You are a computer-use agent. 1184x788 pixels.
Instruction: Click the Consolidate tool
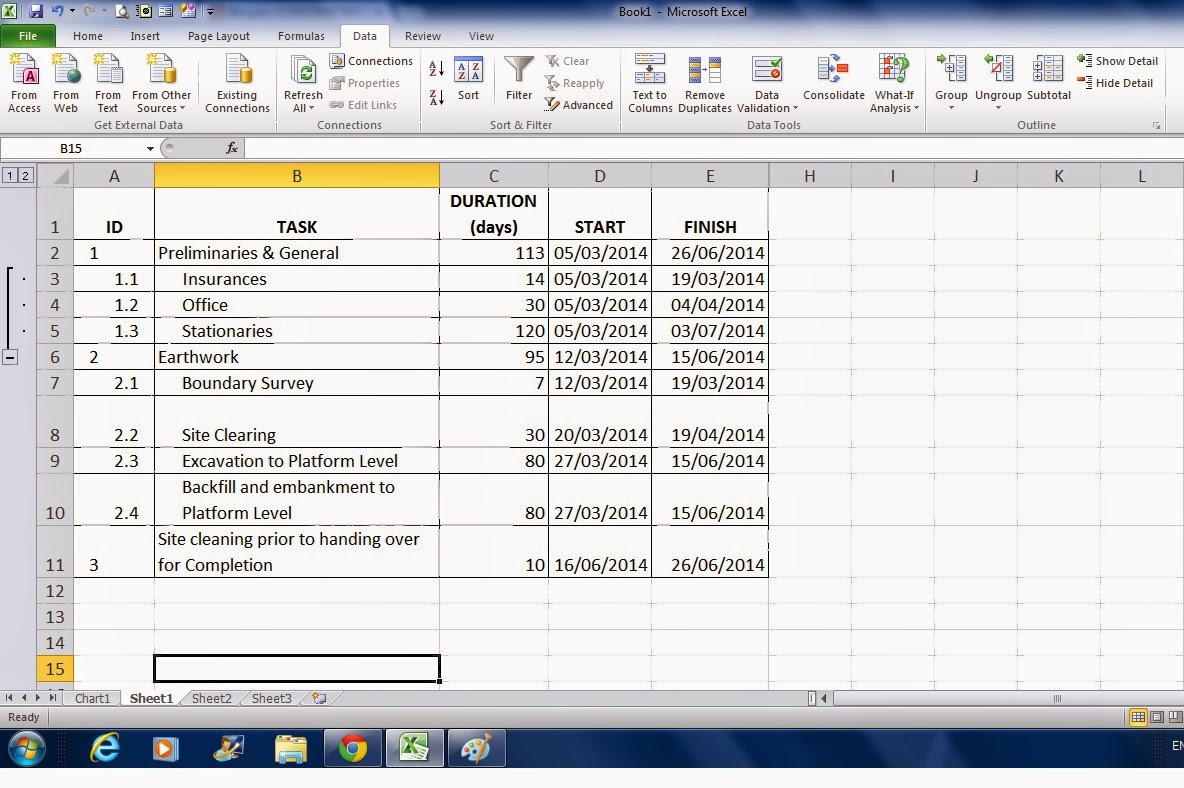pos(834,78)
